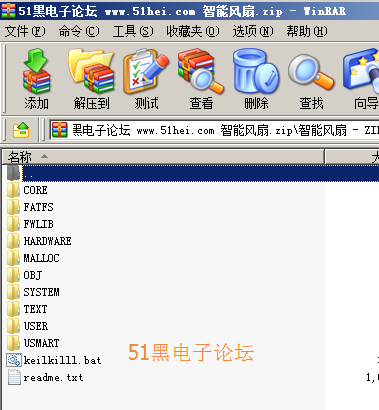Open the Favorites (收藏夹) menu
Viewport: 379px width, 410px height.
[x=193, y=31]
